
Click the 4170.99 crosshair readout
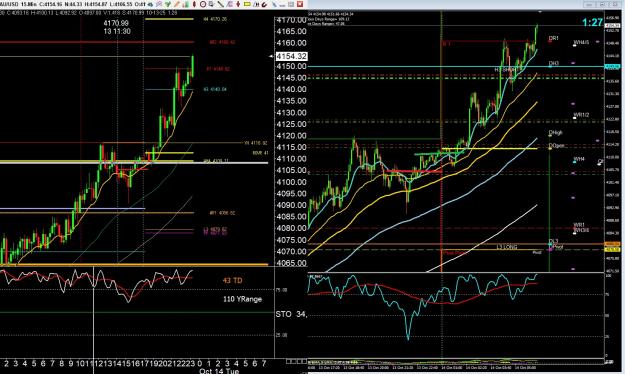(x=116, y=24)
